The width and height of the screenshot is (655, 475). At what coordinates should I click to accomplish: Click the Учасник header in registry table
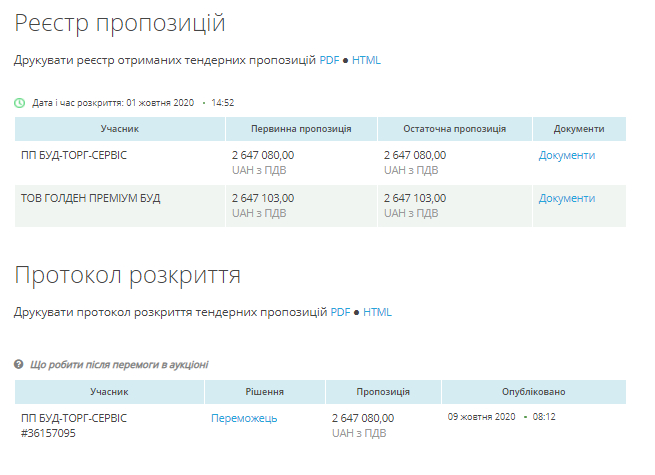(119, 129)
